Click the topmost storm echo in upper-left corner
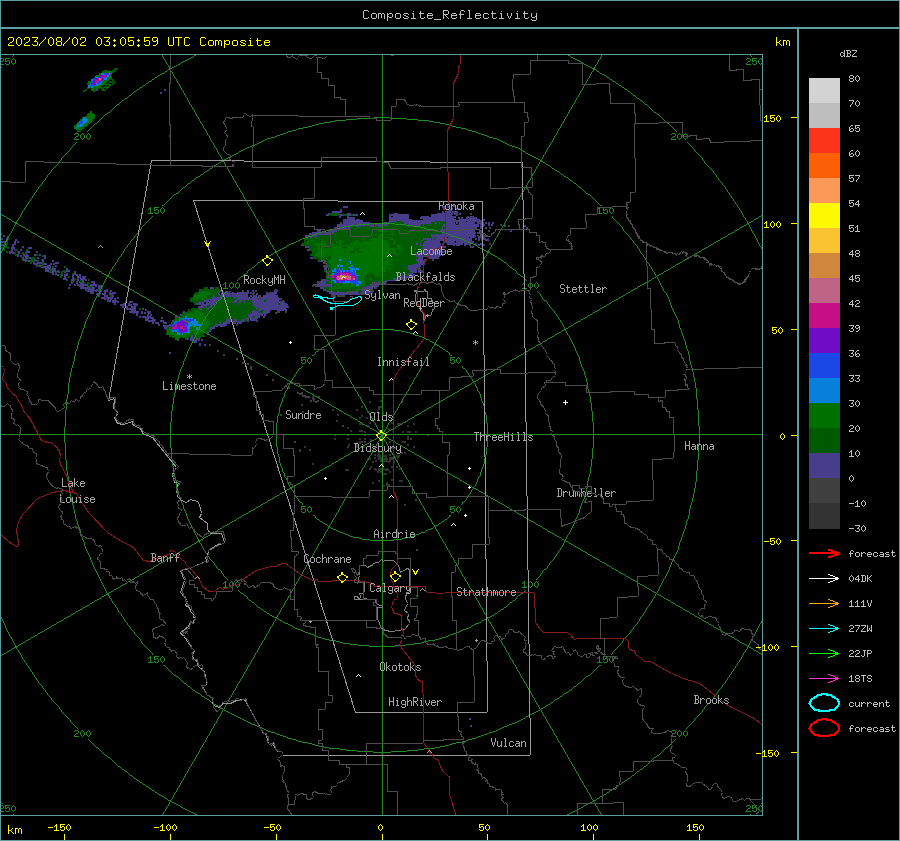 (x=102, y=79)
